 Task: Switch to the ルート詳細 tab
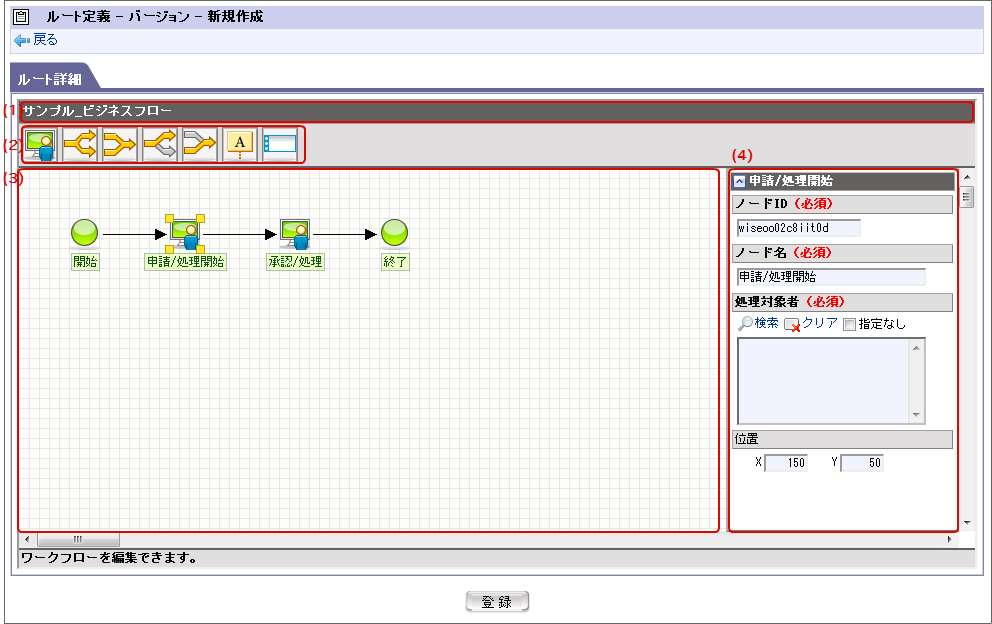coord(51,79)
